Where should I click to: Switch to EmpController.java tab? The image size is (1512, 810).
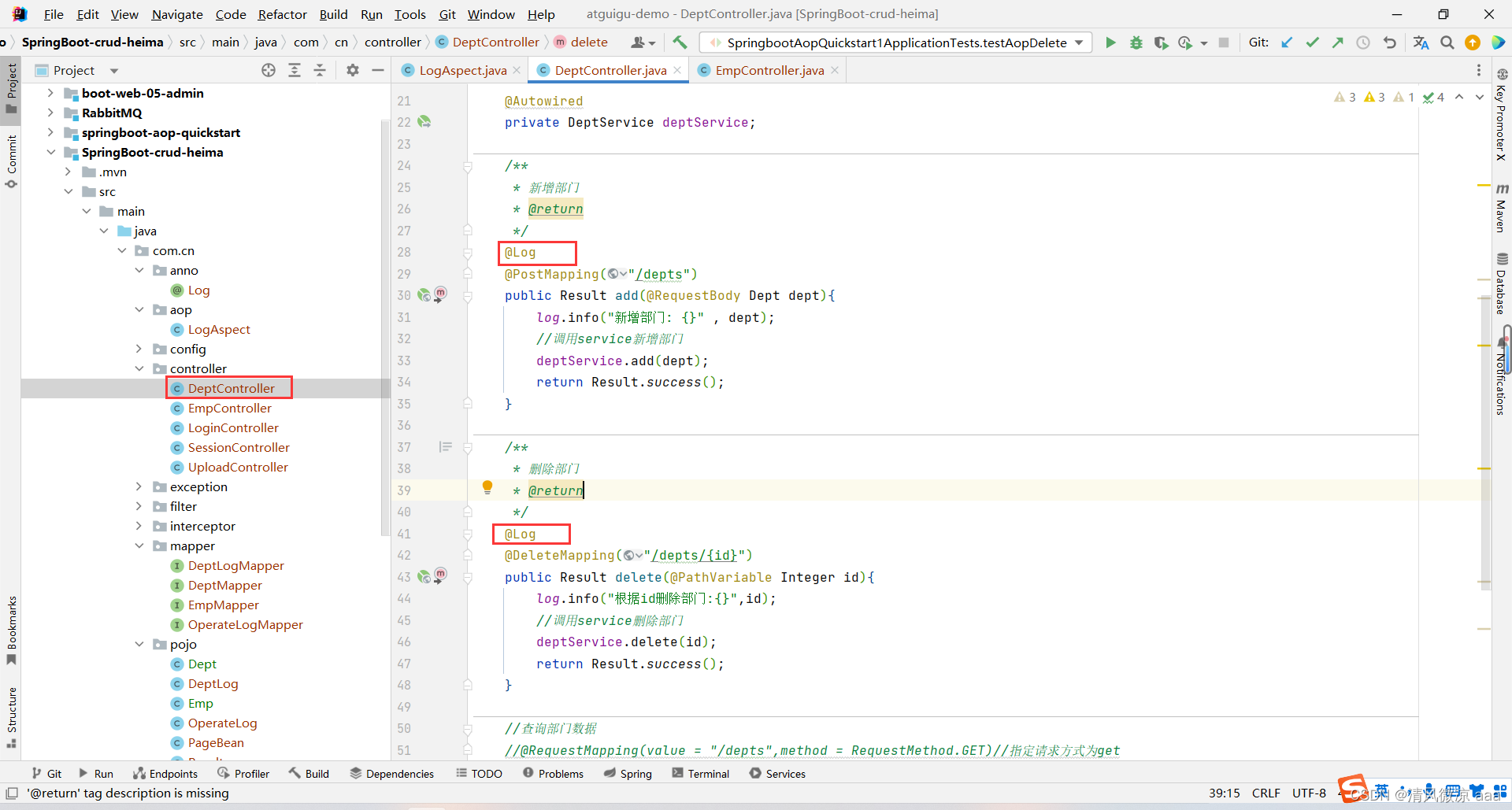click(769, 70)
